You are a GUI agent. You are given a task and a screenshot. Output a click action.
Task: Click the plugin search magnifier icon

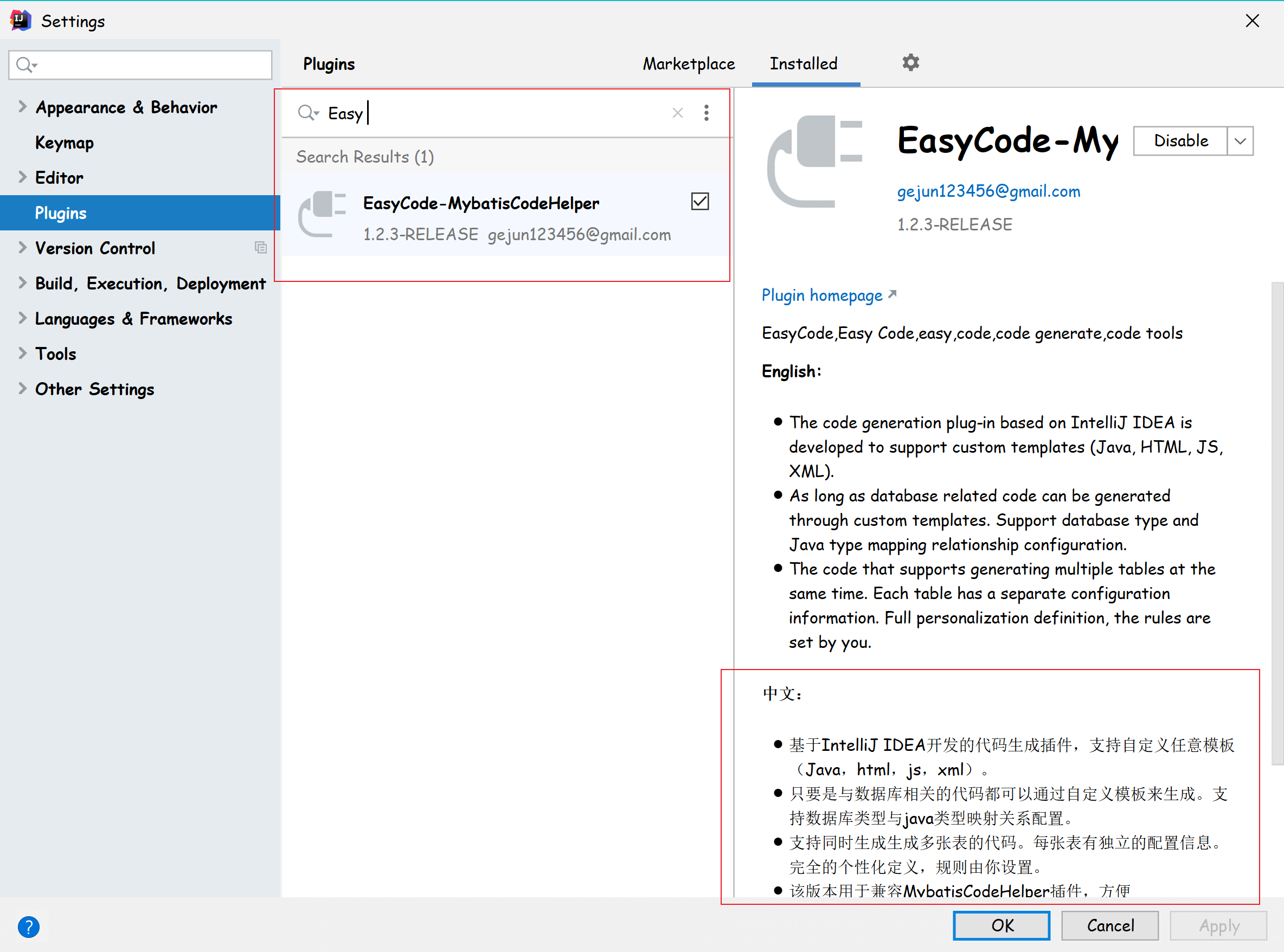[x=307, y=113]
